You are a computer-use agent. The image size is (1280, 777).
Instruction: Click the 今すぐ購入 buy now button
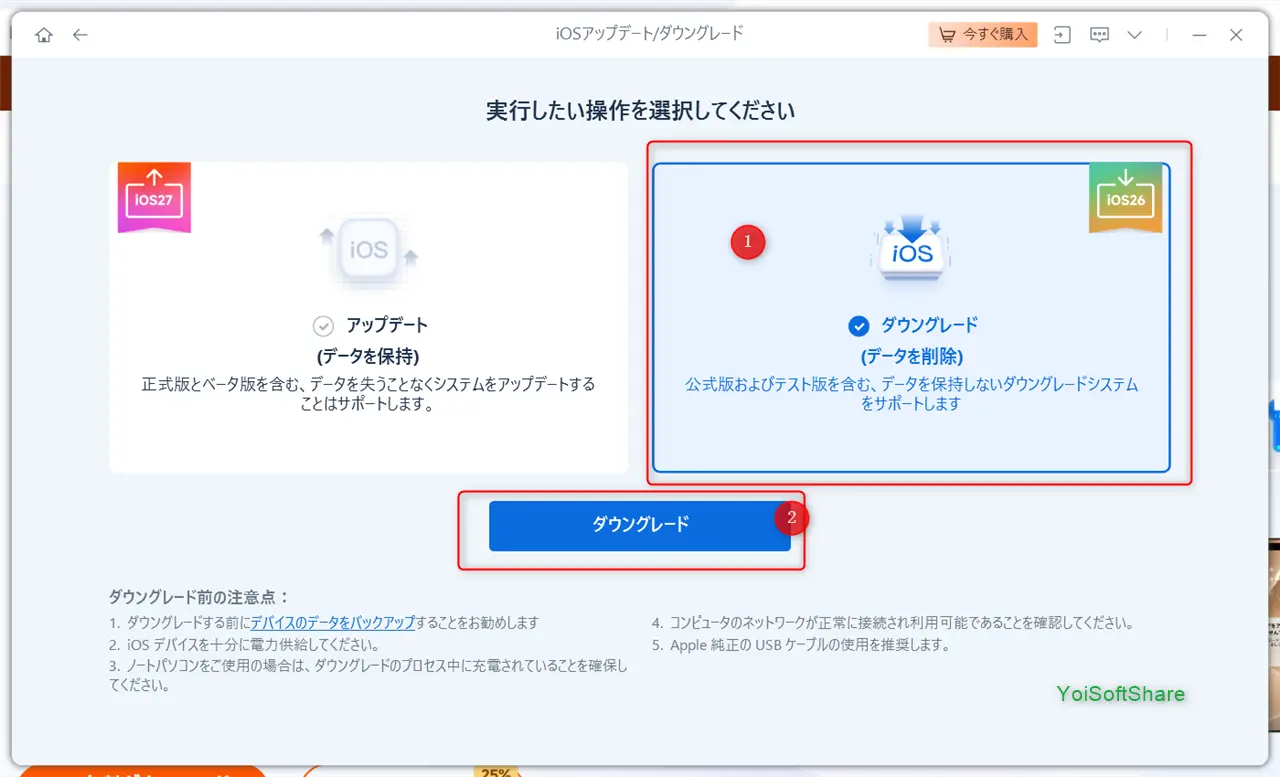tap(983, 34)
